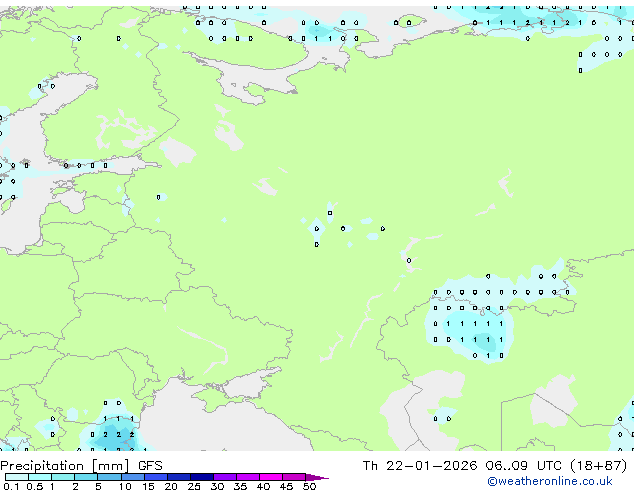Image resolution: width=634 pixels, height=490 pixels.
Task: Click the '0.1' legend label
Action: tap(11, 486)
